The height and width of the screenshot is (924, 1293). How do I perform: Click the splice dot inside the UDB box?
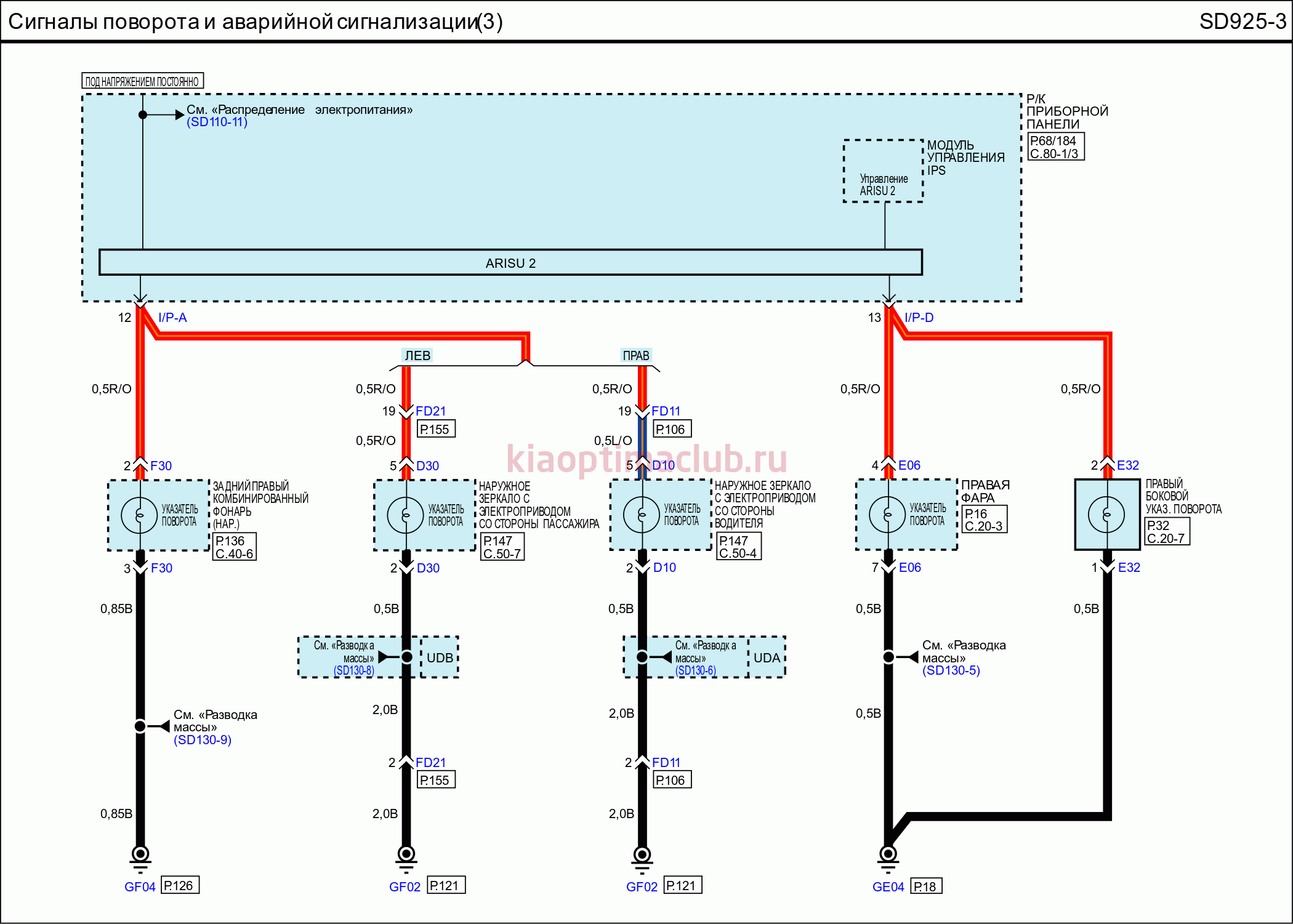point(406,657)
